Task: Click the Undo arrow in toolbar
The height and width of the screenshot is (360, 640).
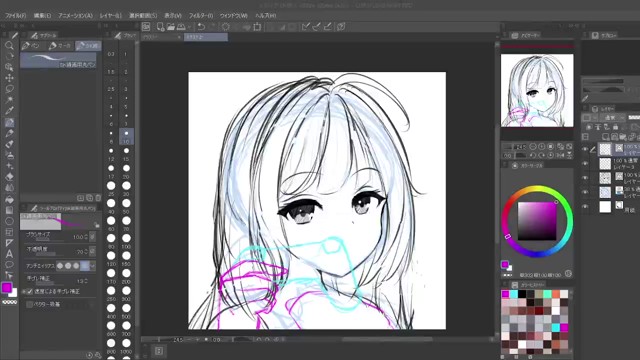Action: tap(201, 27)
